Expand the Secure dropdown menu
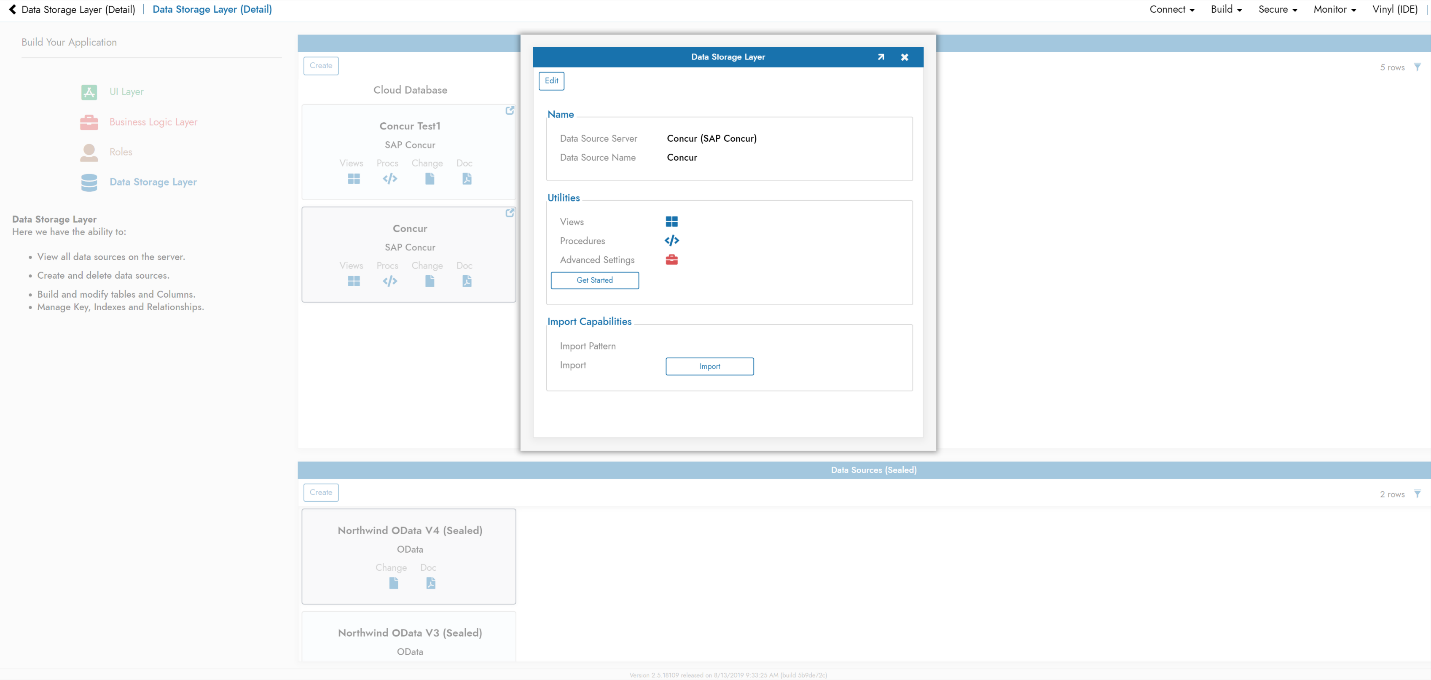This screenshot has width=1431, height=680. (1278, 10)
